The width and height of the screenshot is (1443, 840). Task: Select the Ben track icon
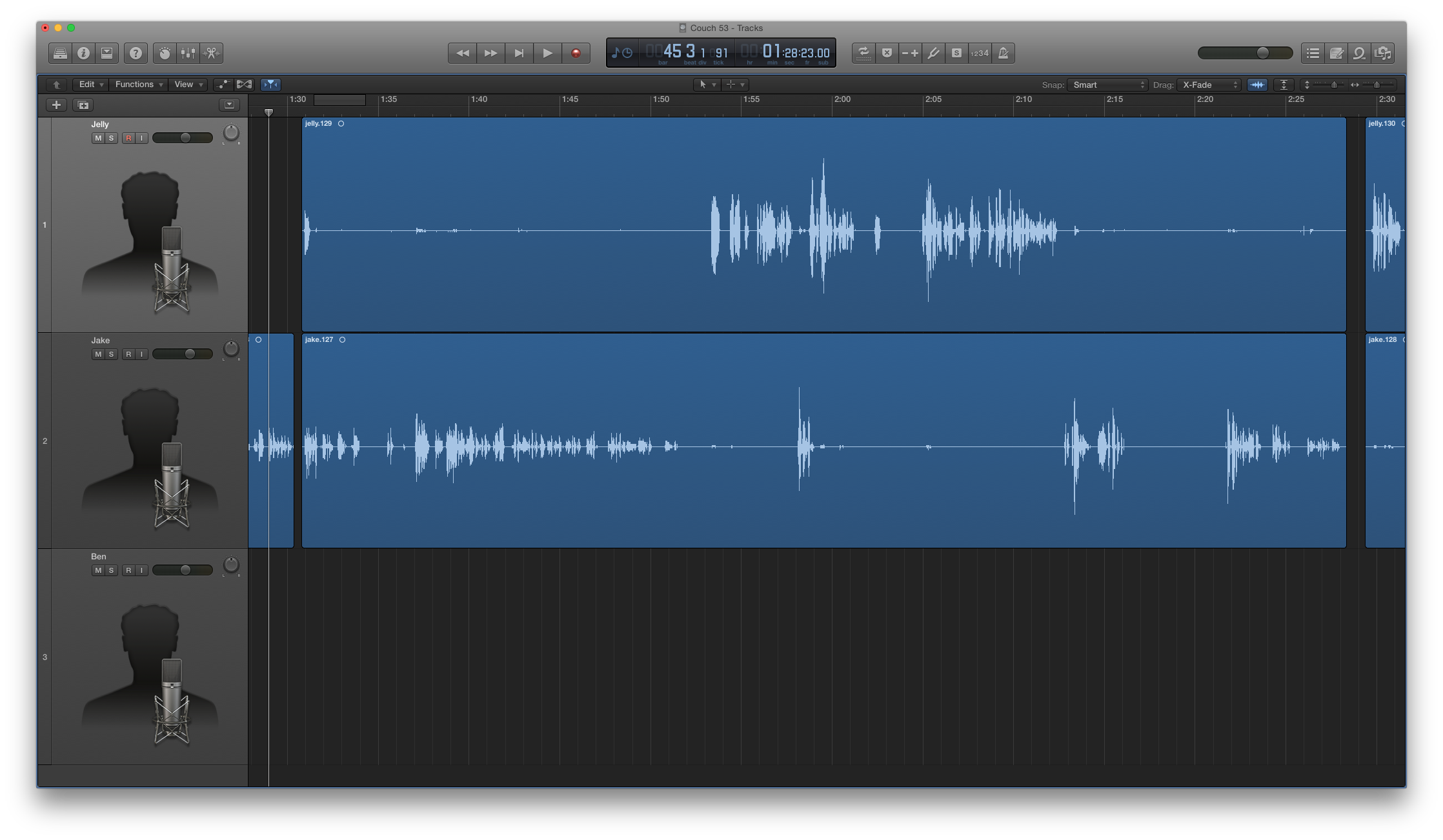point(150,674)
